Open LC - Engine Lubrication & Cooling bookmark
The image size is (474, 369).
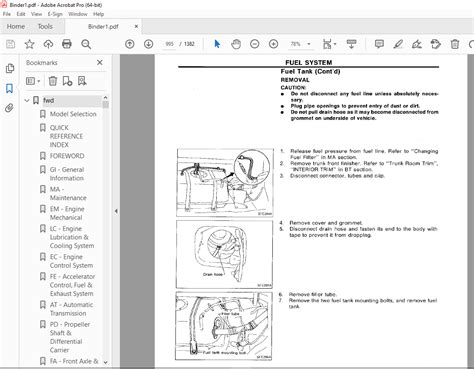click(x=72, y=237)
